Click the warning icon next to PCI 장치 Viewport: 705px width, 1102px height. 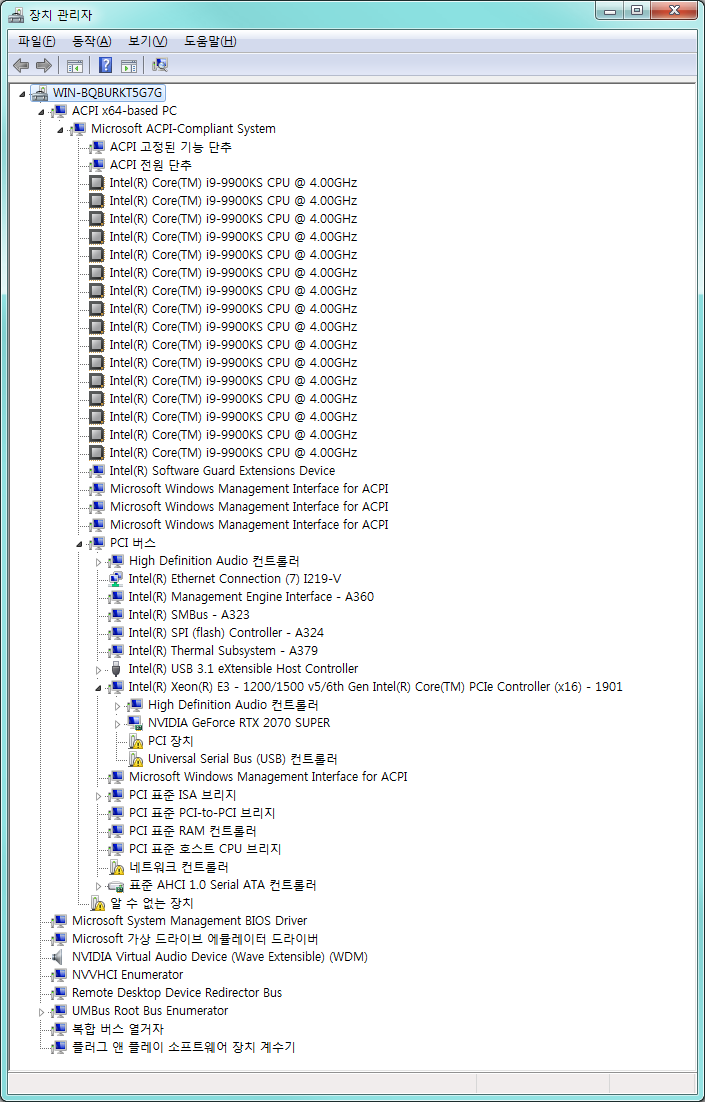pos(136,741)
